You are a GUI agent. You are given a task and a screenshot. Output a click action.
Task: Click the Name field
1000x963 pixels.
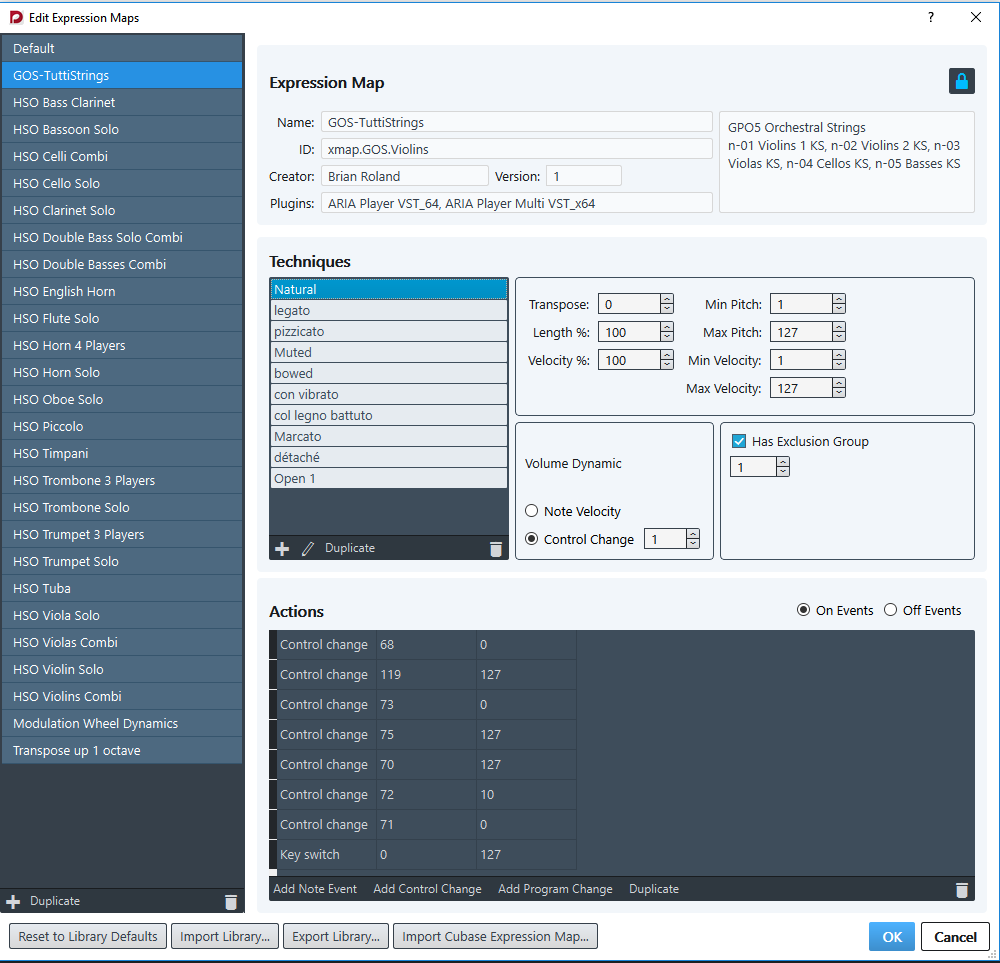pyautogui.click(x=517, y=122)
